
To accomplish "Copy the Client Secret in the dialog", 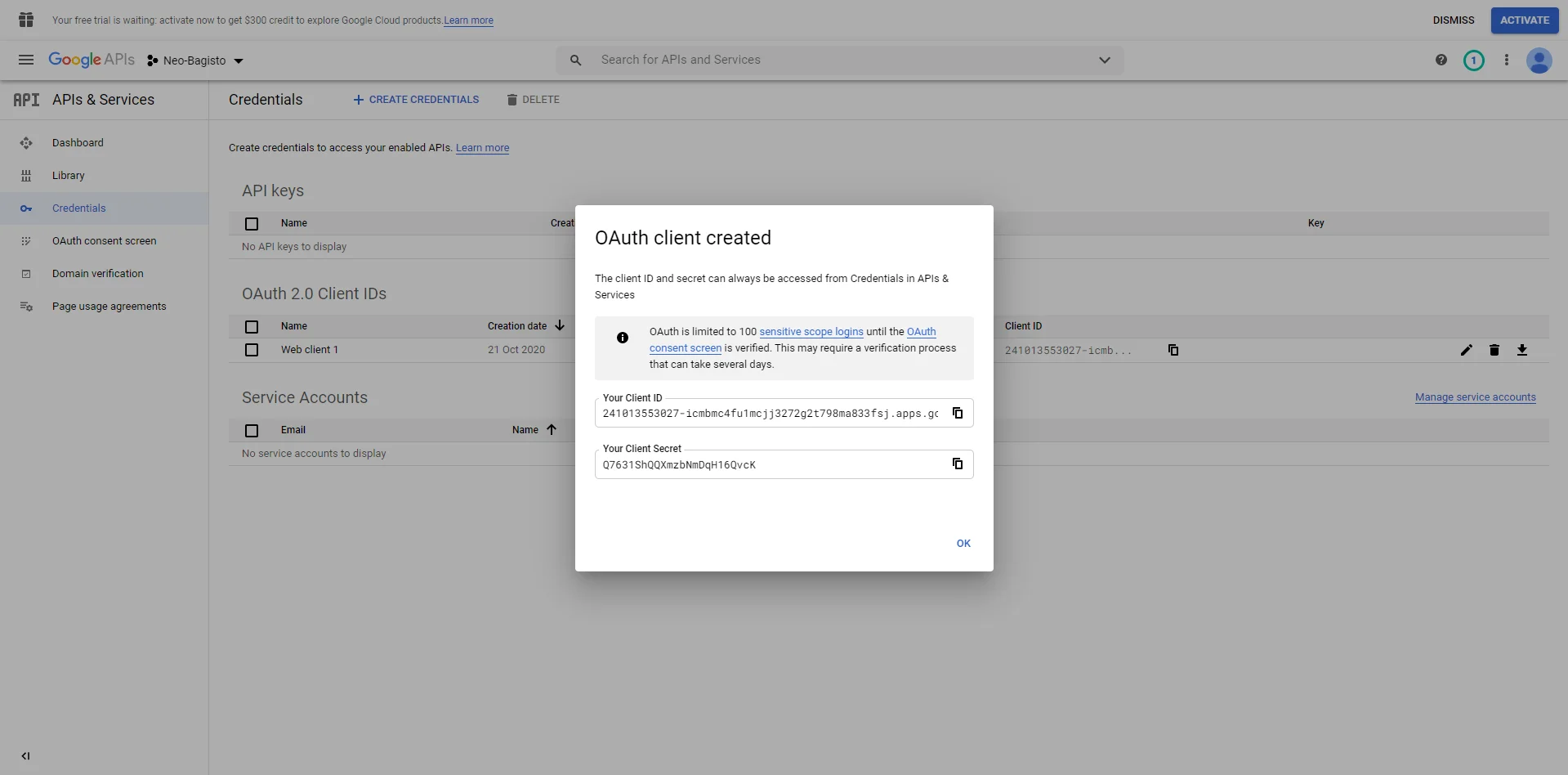I will pos(958,464).
